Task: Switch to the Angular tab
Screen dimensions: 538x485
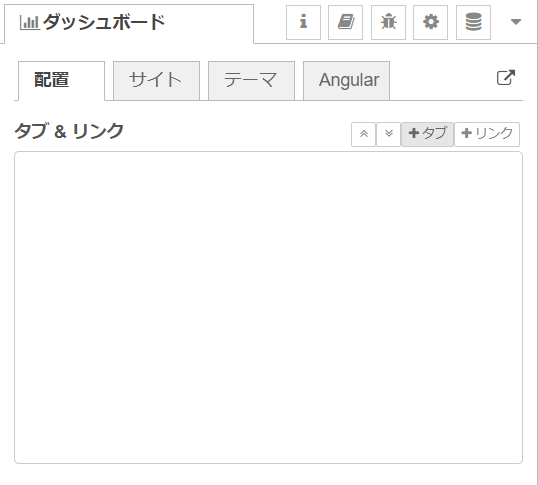Action: point(347,81)
